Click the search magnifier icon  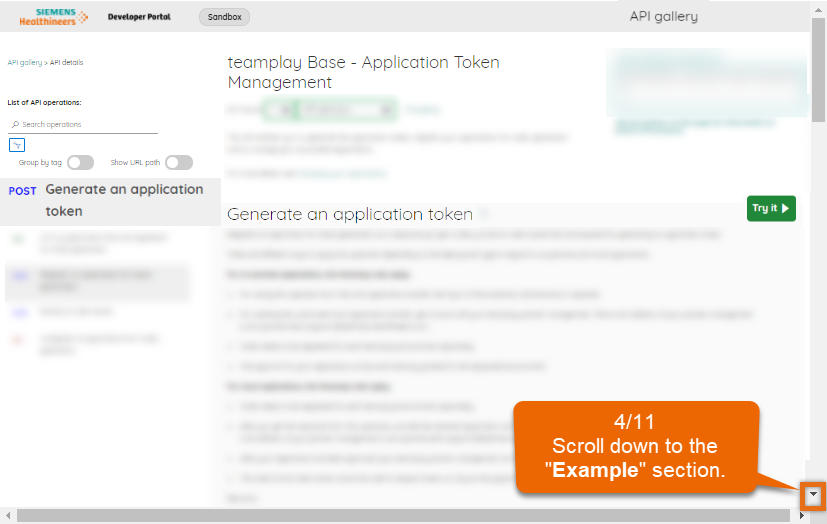[15, 125]
